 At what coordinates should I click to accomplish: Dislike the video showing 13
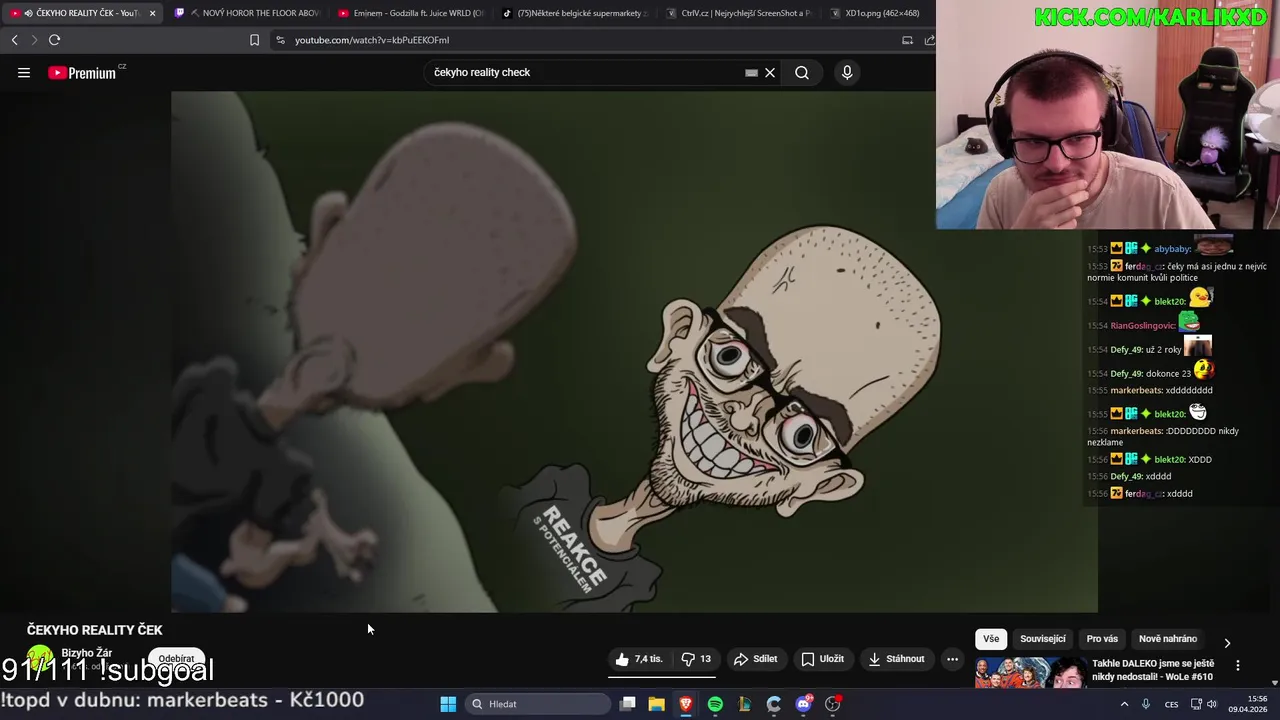pyautogui.click(x=696, y=659)
